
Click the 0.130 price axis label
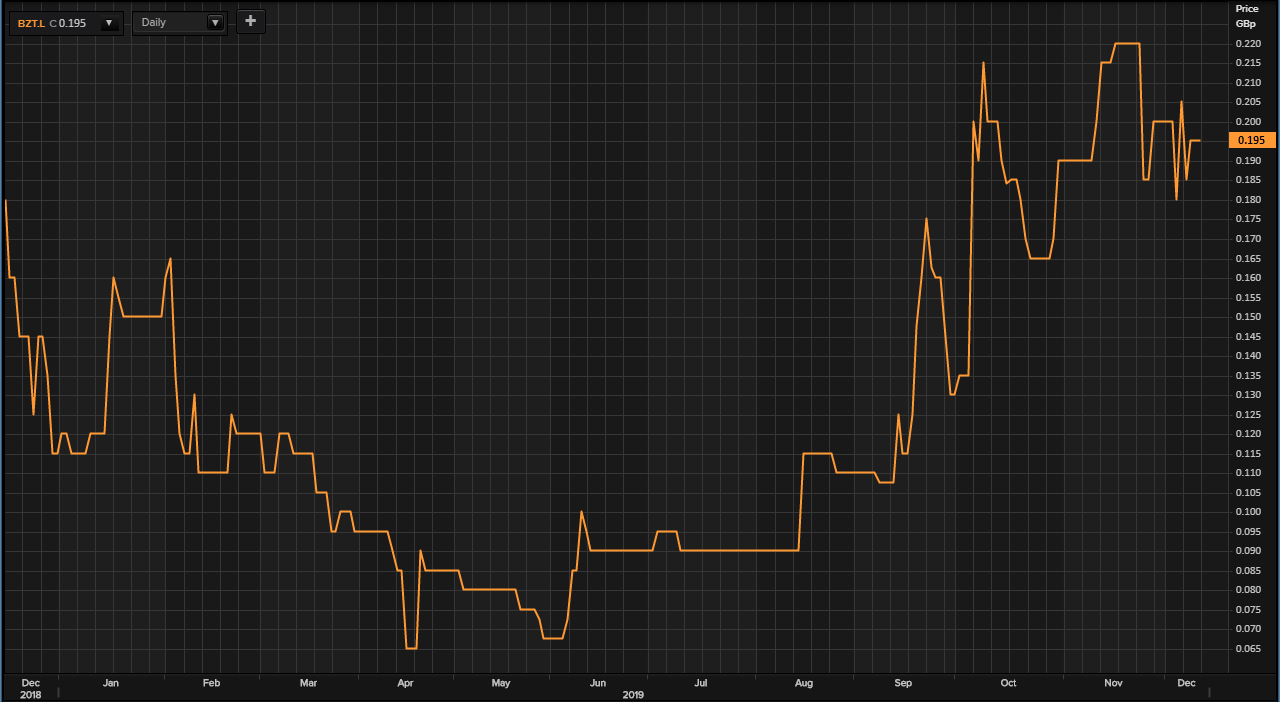[x=1248, y=395]
